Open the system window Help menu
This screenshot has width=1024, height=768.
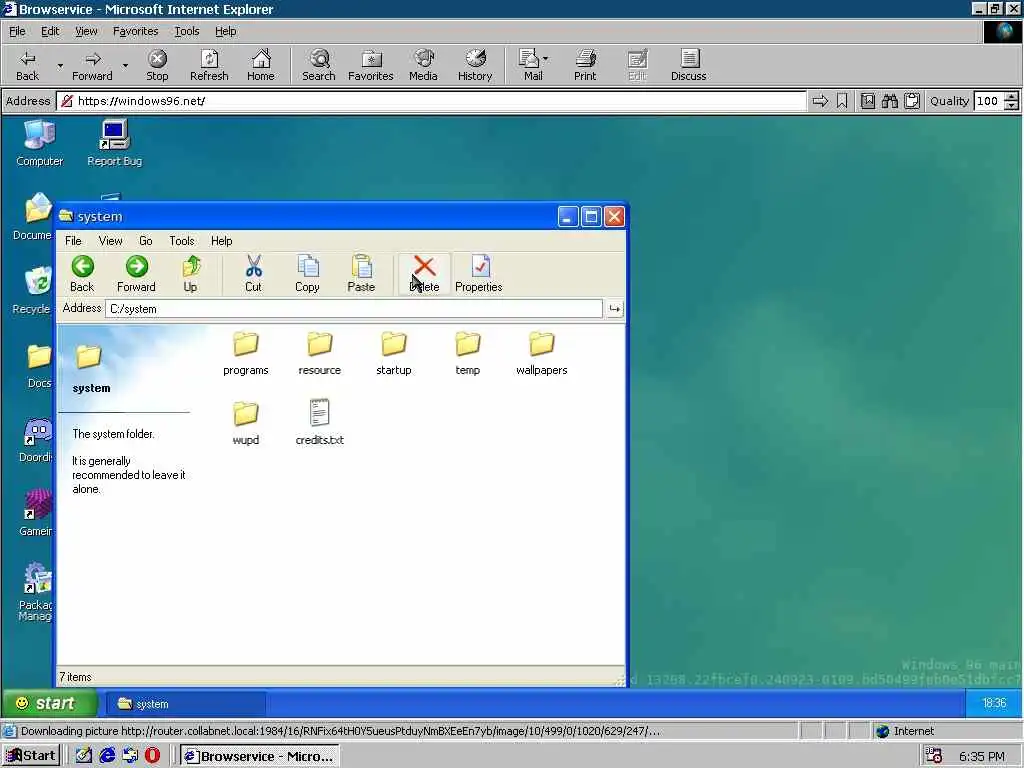[221, 241]
